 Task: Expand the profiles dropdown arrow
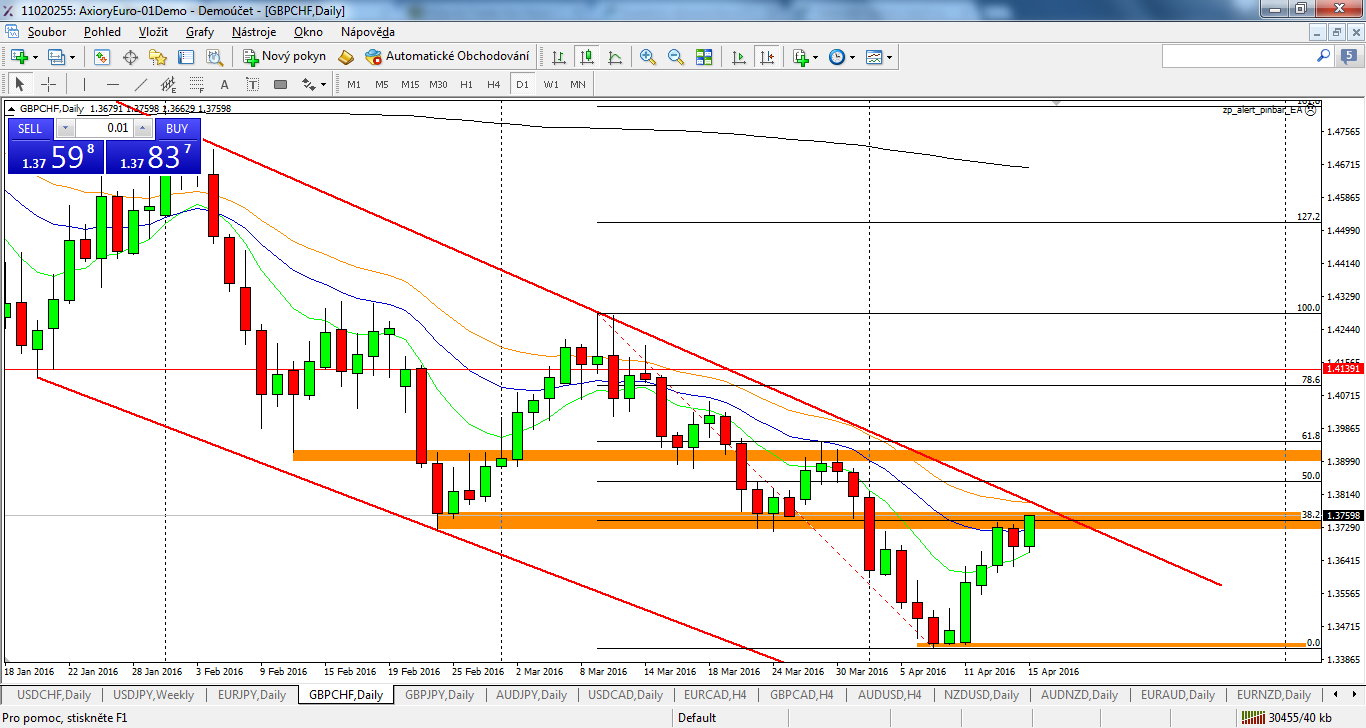[73, 57]
